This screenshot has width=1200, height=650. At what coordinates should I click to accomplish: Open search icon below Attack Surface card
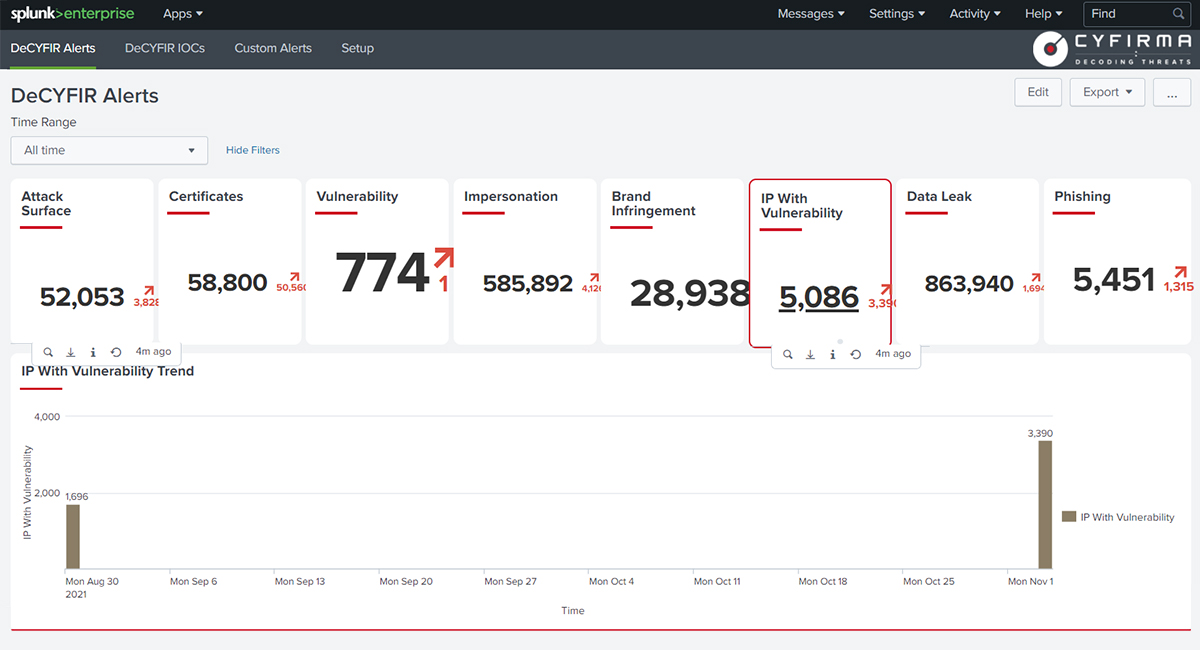point(48,352)
